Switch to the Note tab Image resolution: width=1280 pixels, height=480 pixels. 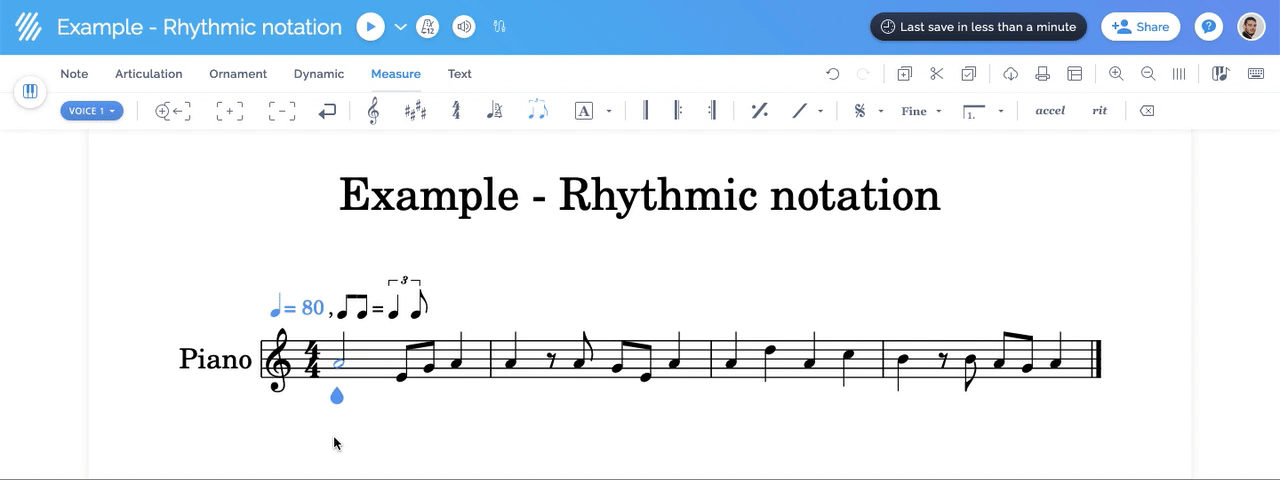tap(74, 74)
